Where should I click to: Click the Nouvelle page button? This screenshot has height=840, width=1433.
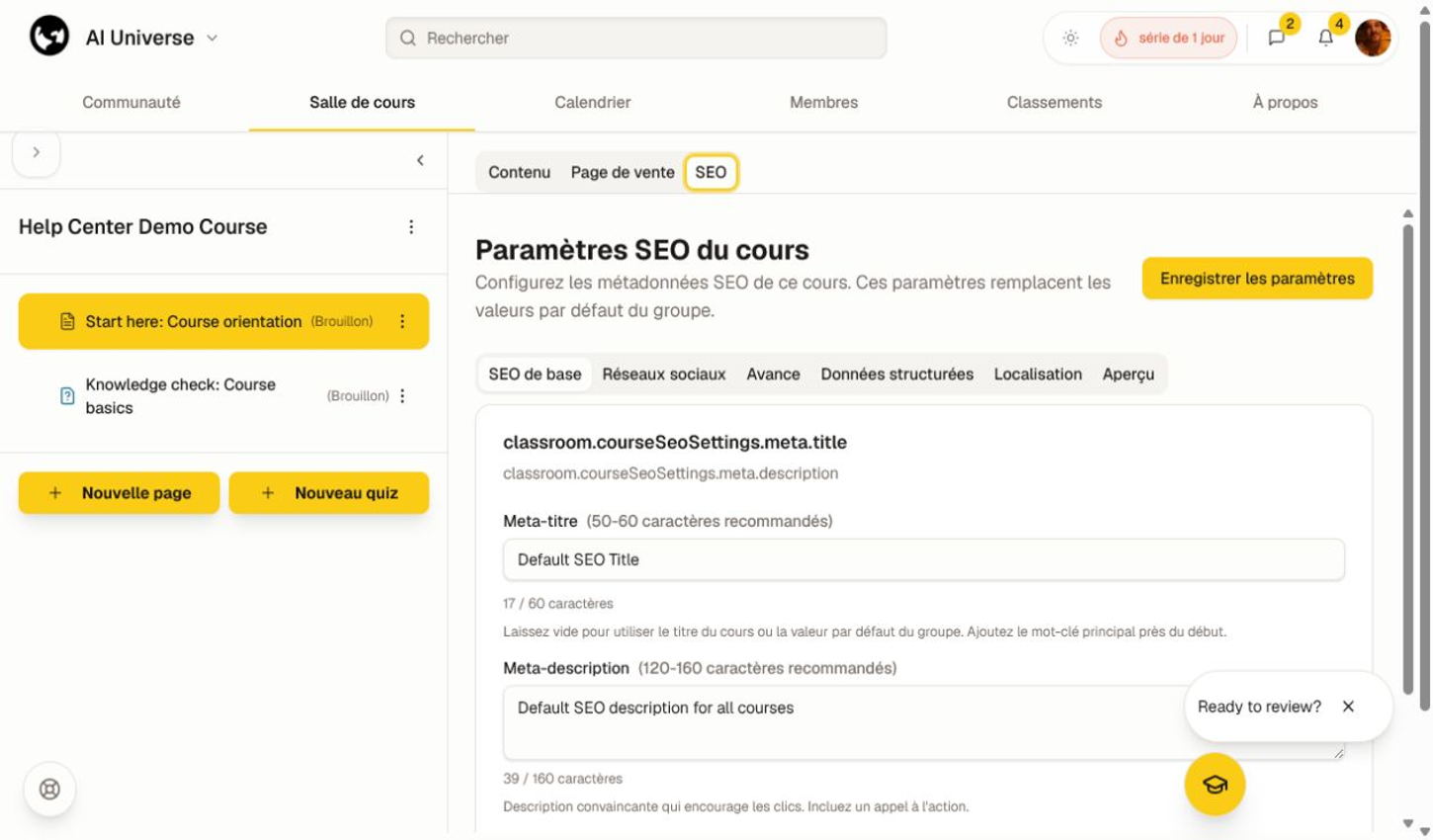tap(119, 492)
